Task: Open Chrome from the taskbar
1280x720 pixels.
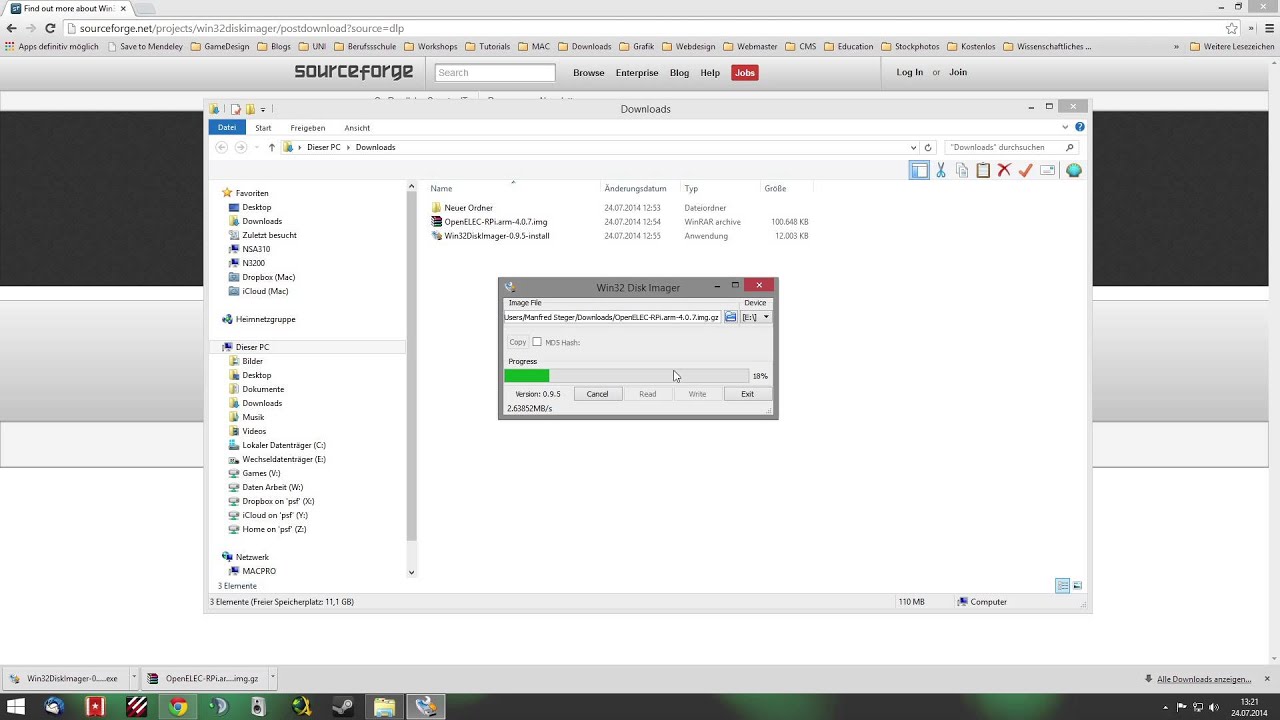Action: (178, 707)
